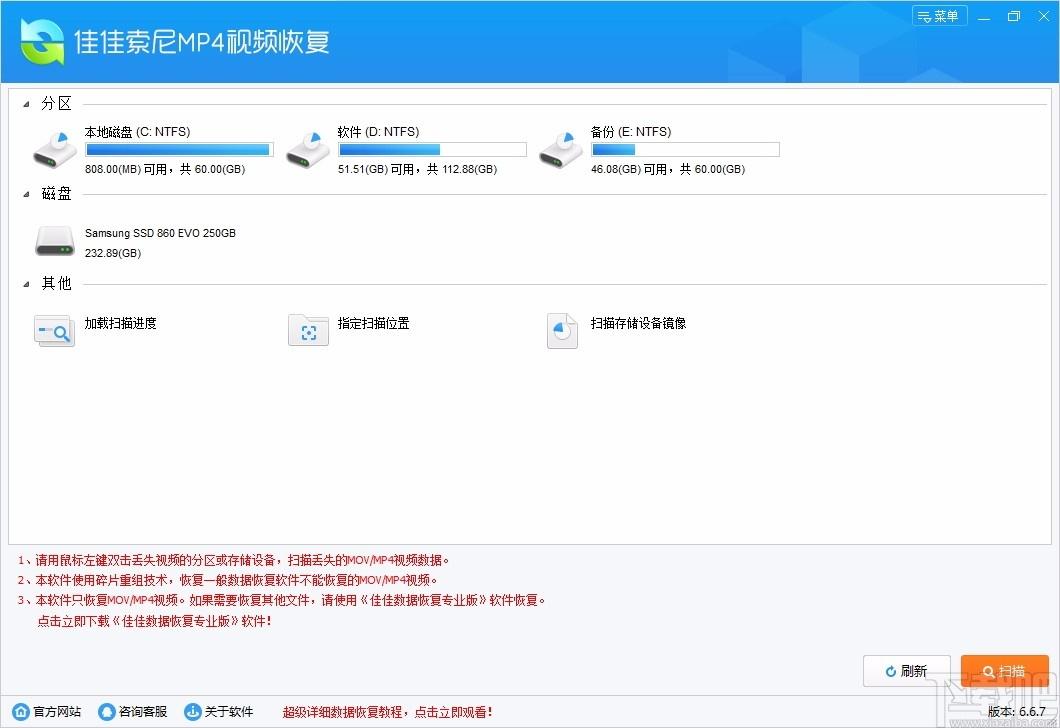The height and width of the screenshot is (728, 1060).
Task: Click the 其他 section heading
Action: coord(56,283)
